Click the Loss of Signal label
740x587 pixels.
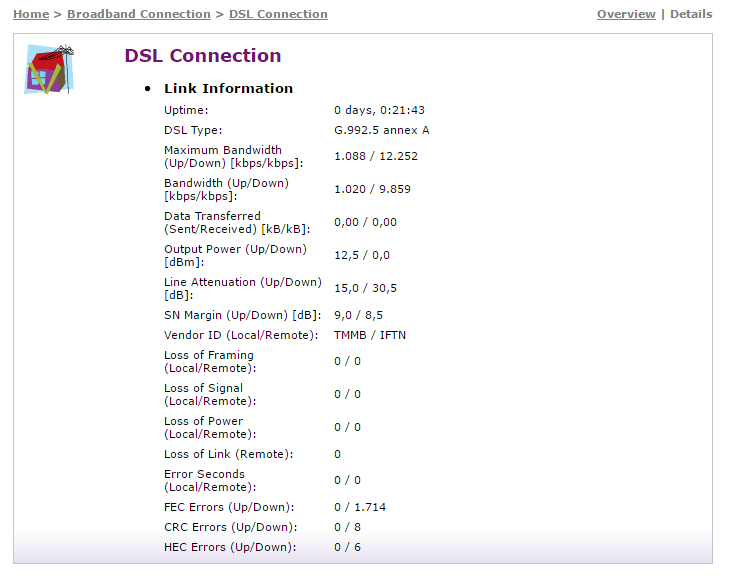(x=210, y=395)
